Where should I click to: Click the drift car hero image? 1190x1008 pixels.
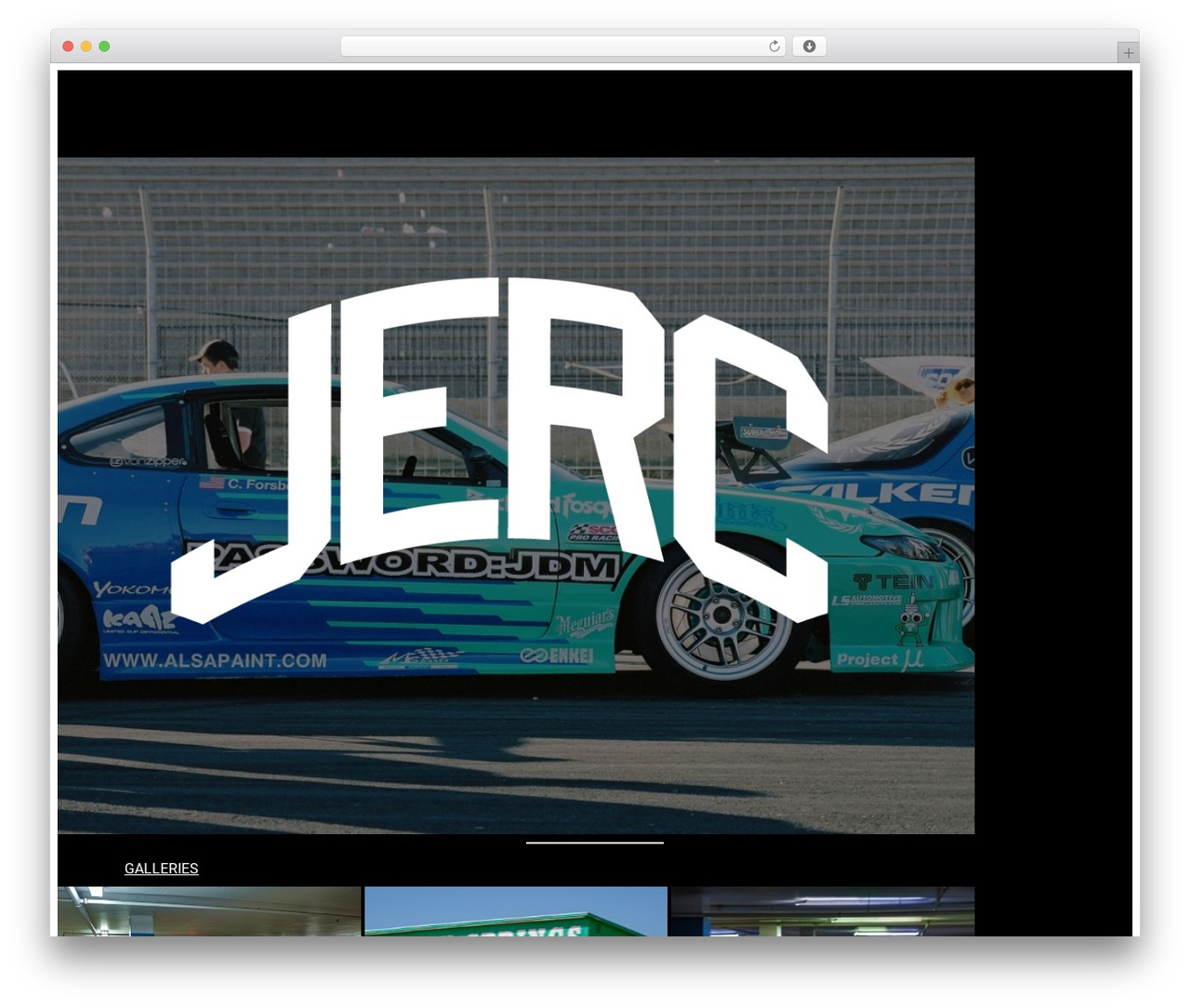[516, 496]
